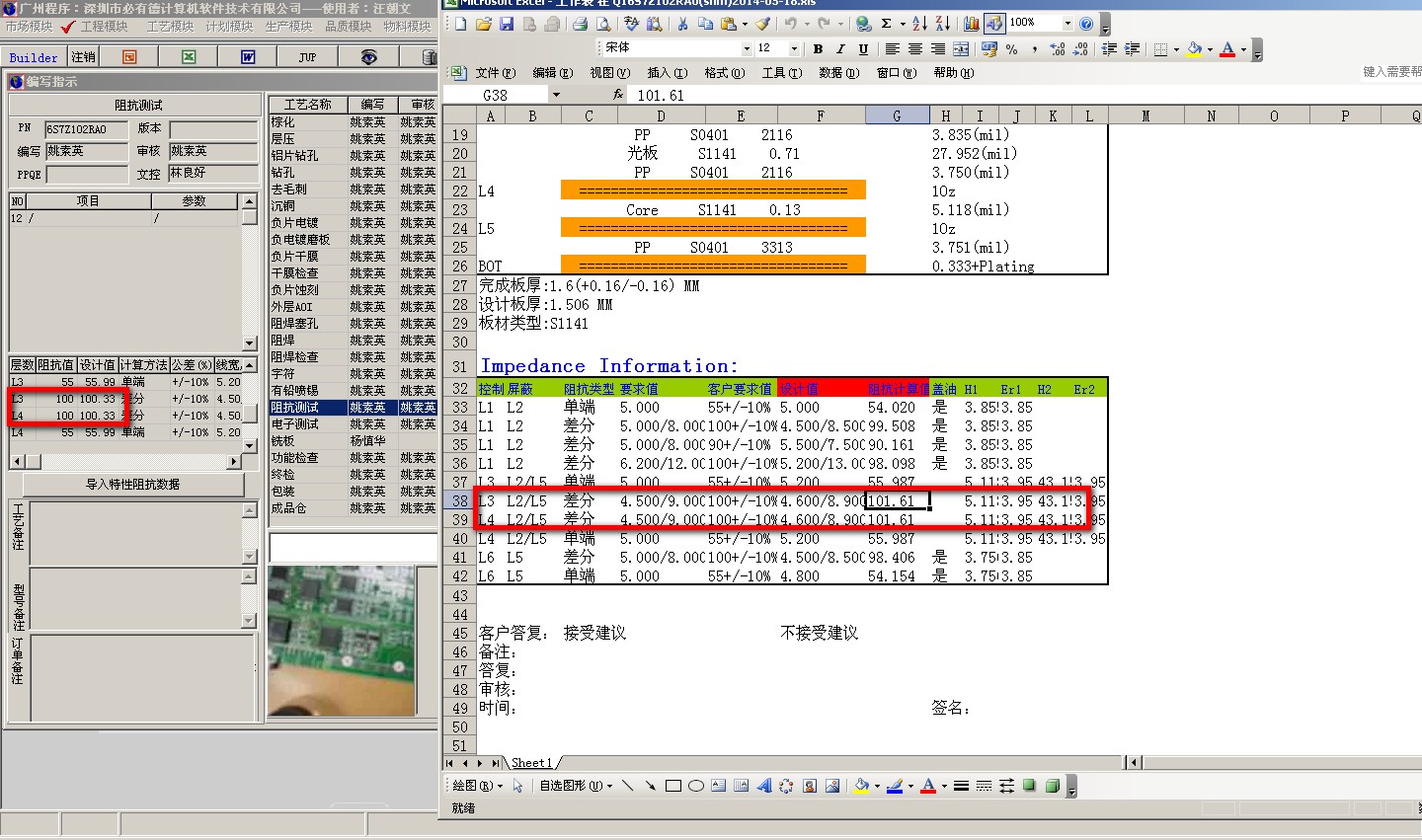
Task: Click the AutoSum sigma icon
Action: pyautogui.click(x=886, y=24)
